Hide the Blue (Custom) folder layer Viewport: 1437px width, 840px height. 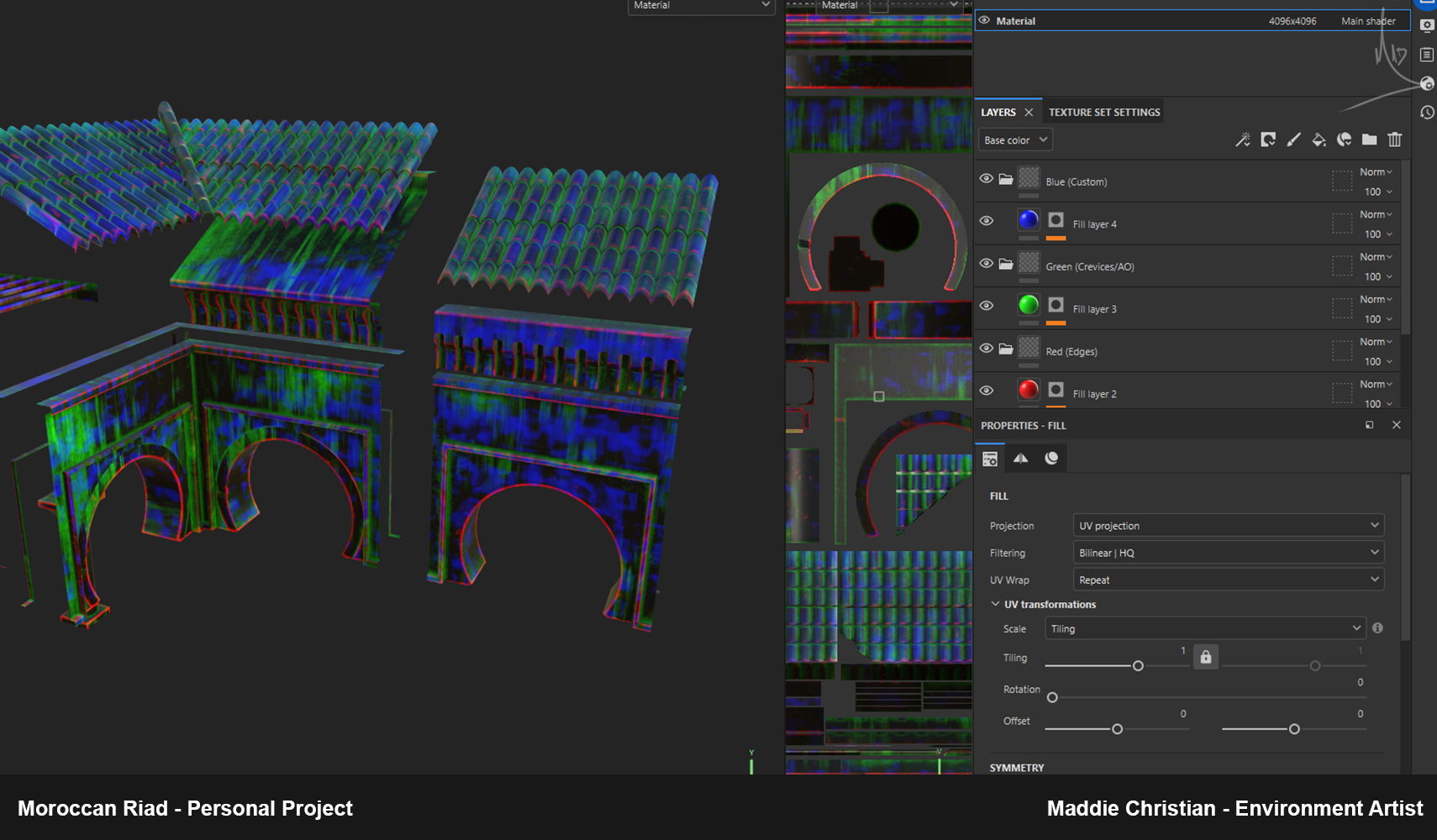[987, 179]
